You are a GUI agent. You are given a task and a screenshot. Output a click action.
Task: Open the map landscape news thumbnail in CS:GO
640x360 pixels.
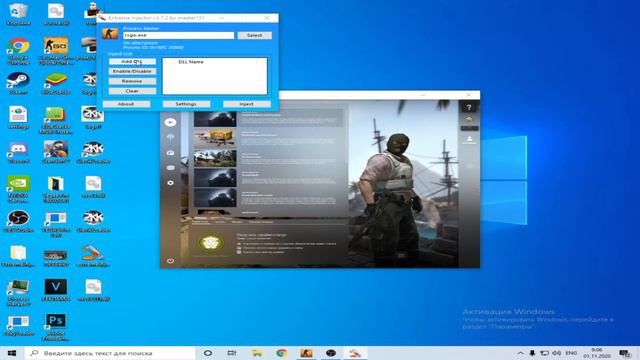[x=215, y=158]
